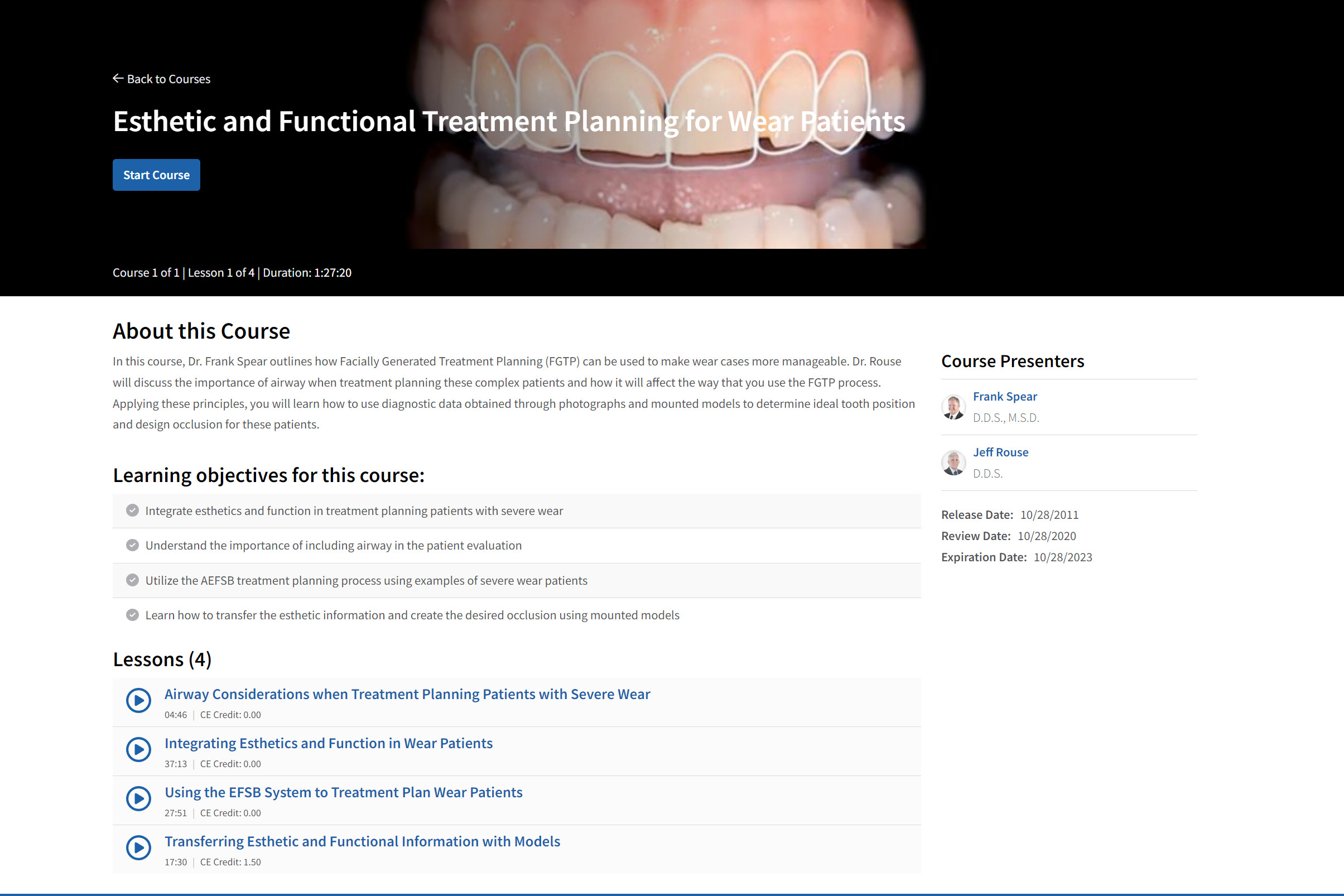Viewport: 1344px width, 896px height.
Task: Click the Review Date 10/28/2020 value
Action: click(x=1046, y=536)
